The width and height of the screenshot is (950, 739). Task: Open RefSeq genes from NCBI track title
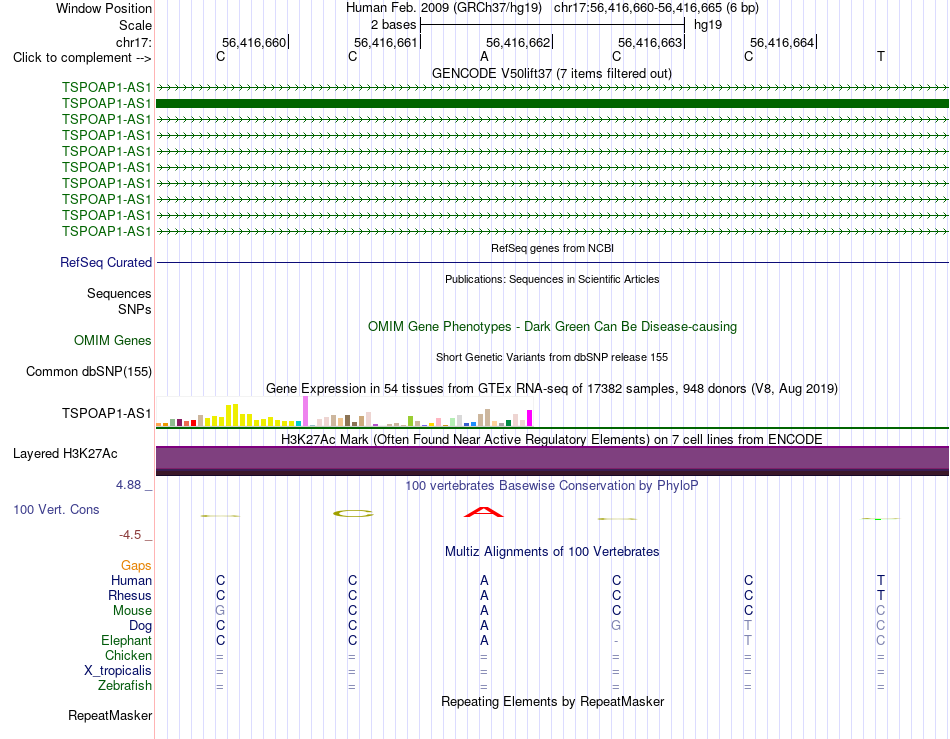(x=552, y=248)
